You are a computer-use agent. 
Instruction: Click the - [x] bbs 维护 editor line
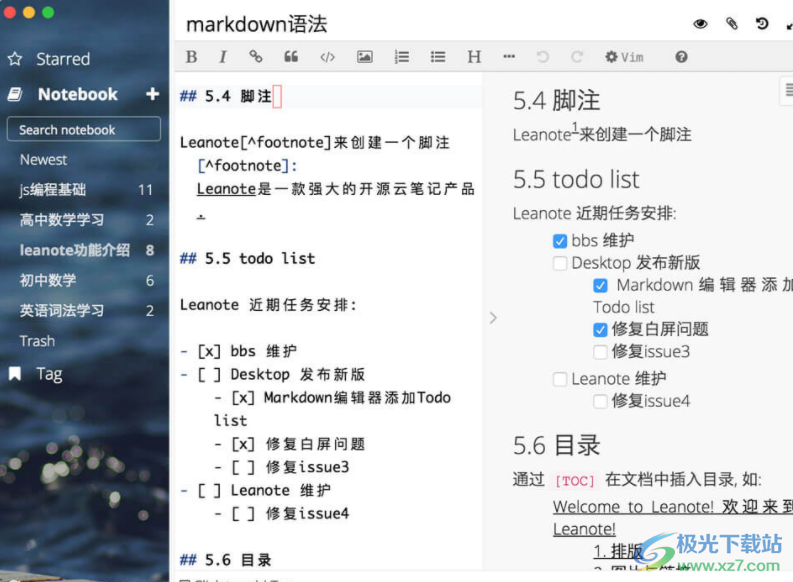(239, 351)
